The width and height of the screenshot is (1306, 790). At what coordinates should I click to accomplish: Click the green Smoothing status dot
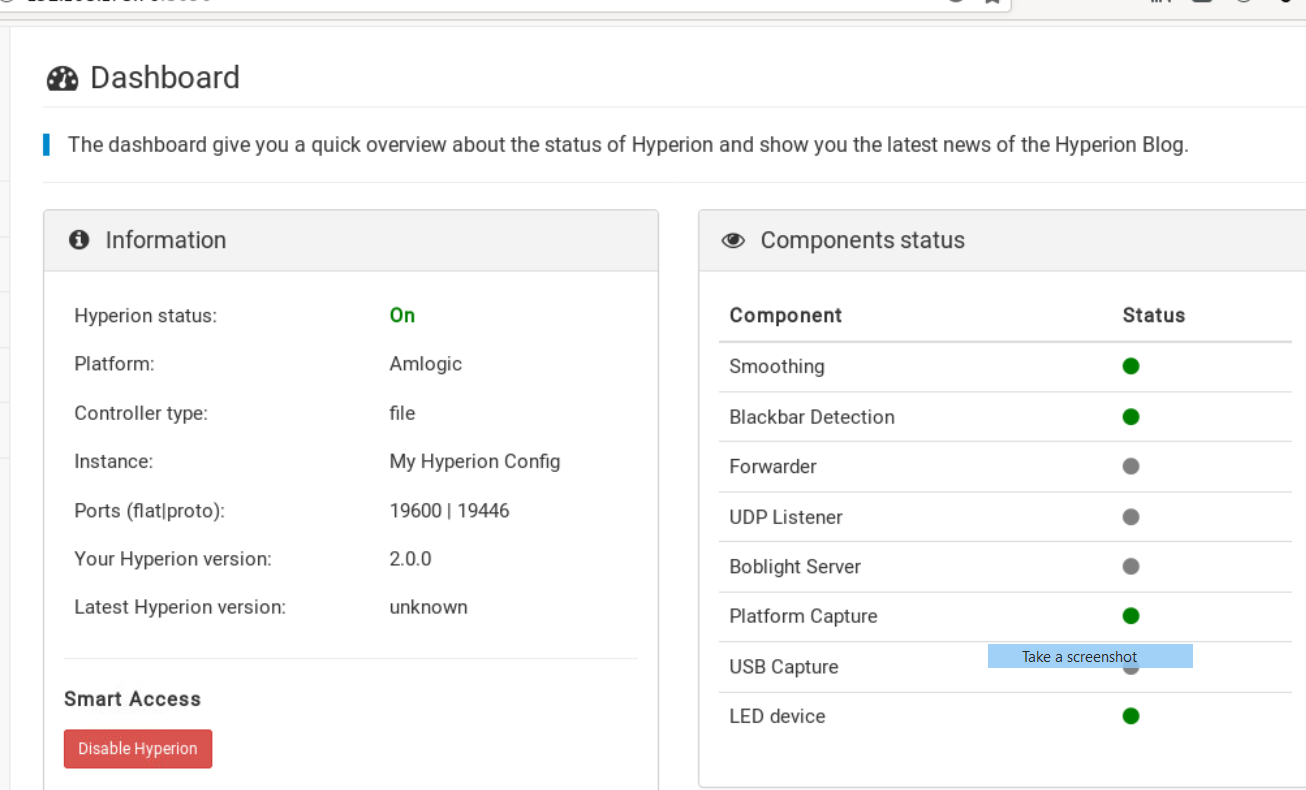click(1131, 366)
